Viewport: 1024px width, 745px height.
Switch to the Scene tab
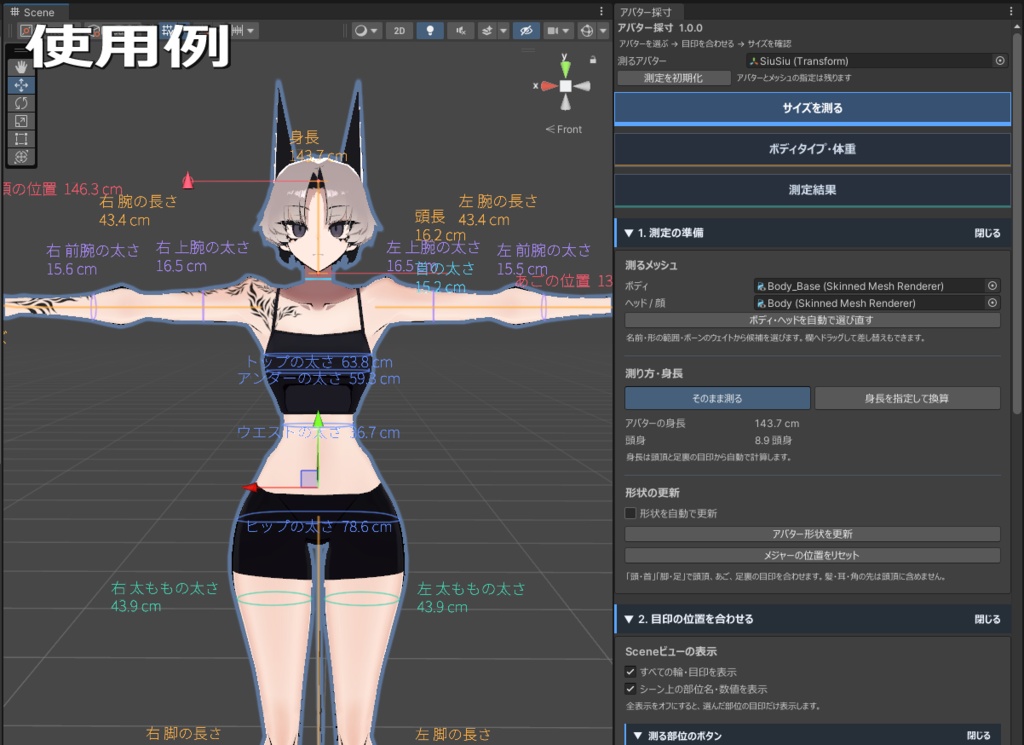pyautogui.click(x=33, y=12)
